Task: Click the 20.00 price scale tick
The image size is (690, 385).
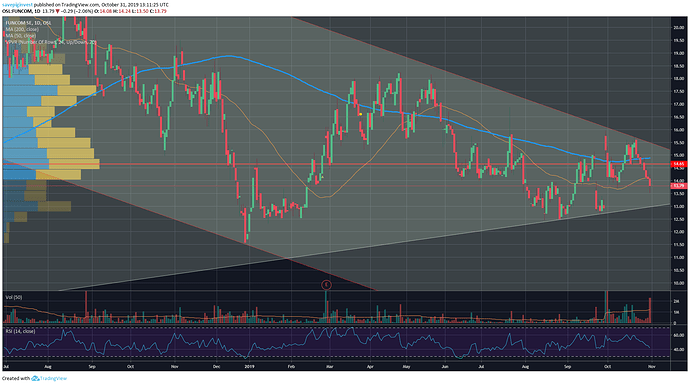Action: 678,27
